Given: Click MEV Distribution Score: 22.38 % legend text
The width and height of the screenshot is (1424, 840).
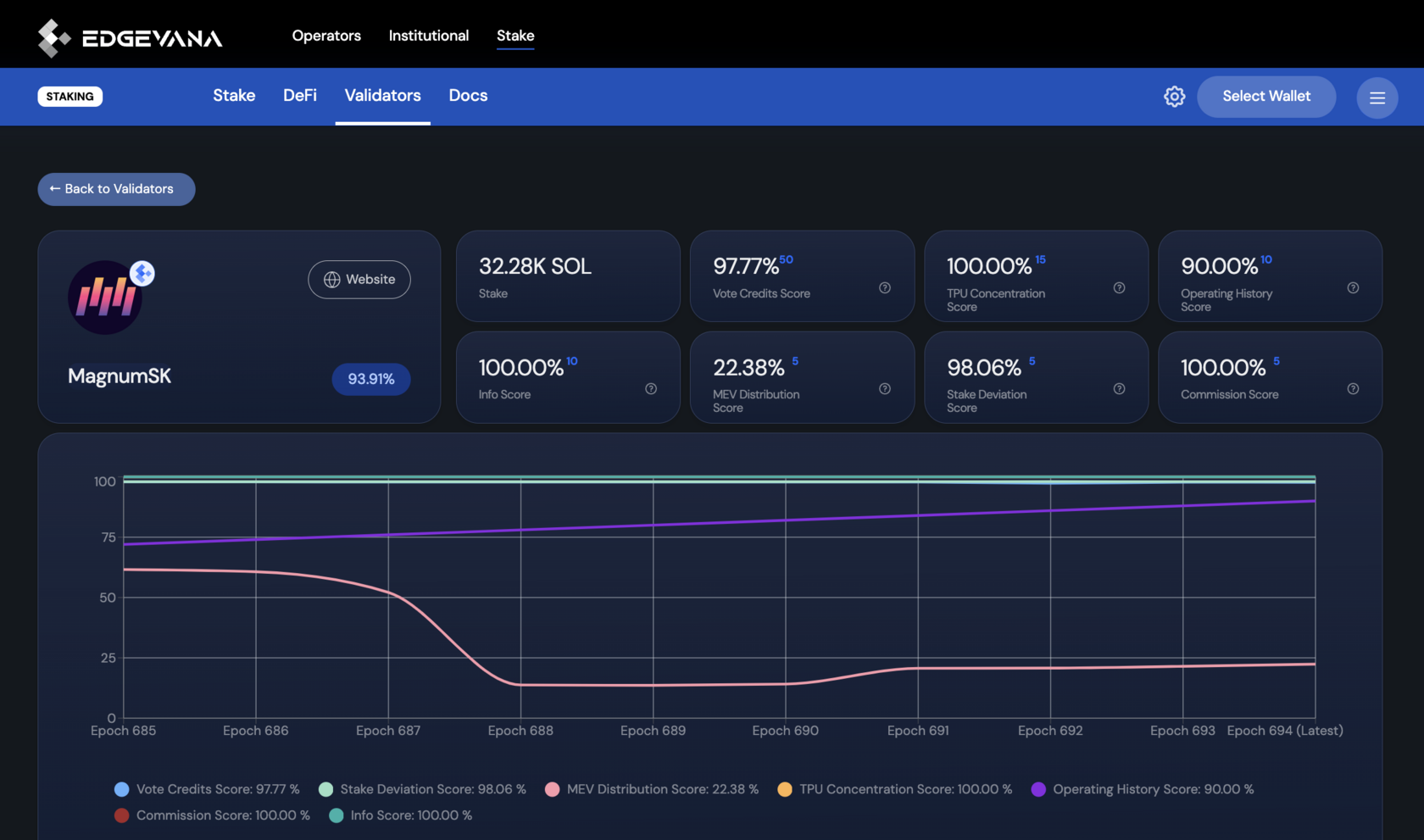Looking at the screenshot, I should click(x=663, y=789).
